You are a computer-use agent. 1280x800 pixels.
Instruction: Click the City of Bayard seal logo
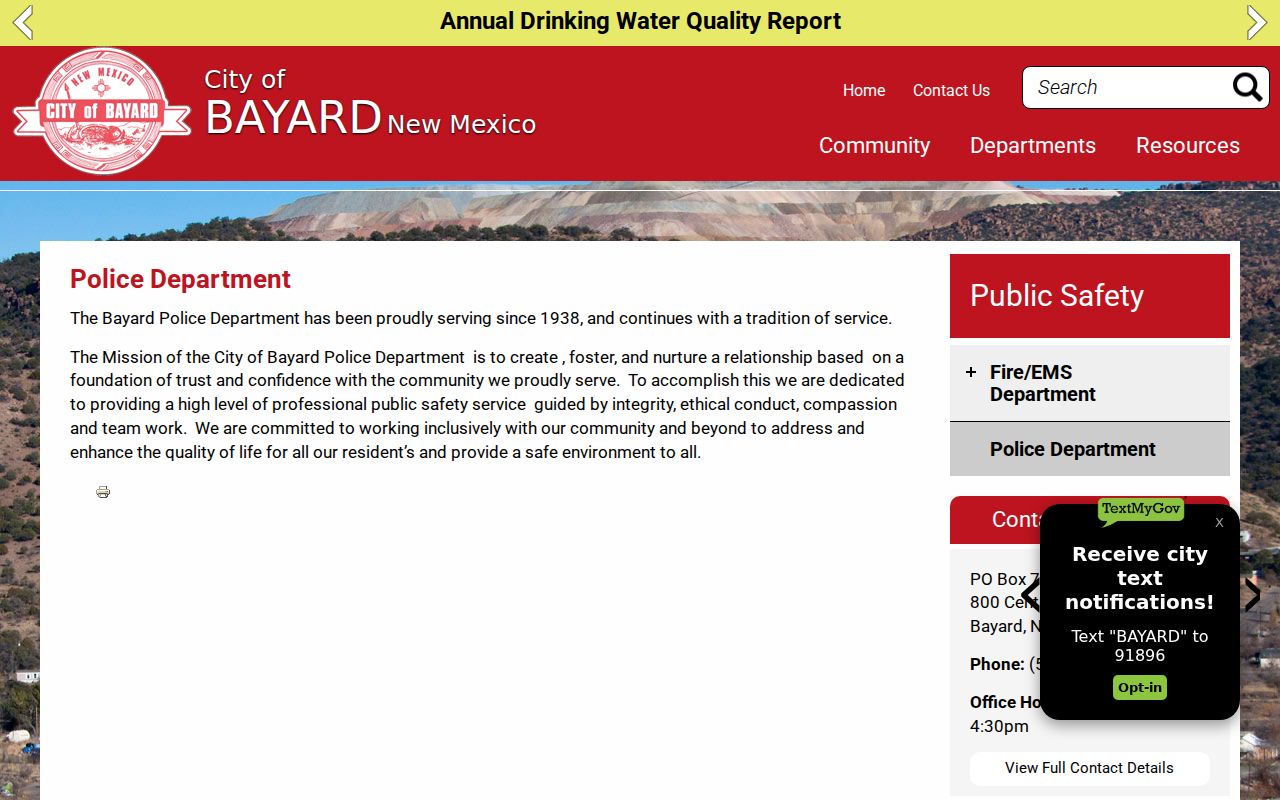(101, 112)
